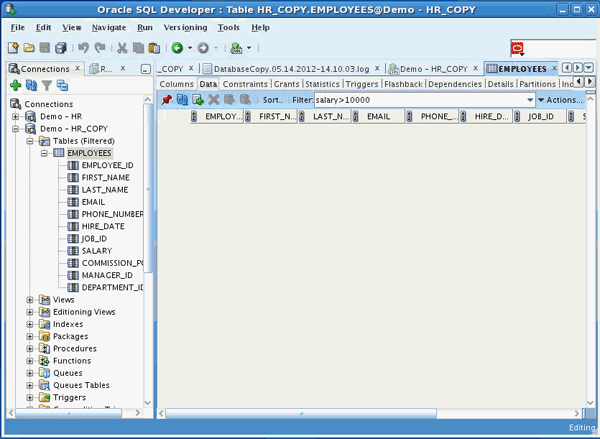The height and width of the screenshot is (439, 600).
Task: Minimize the Connections panel
Action: [146, 69]
